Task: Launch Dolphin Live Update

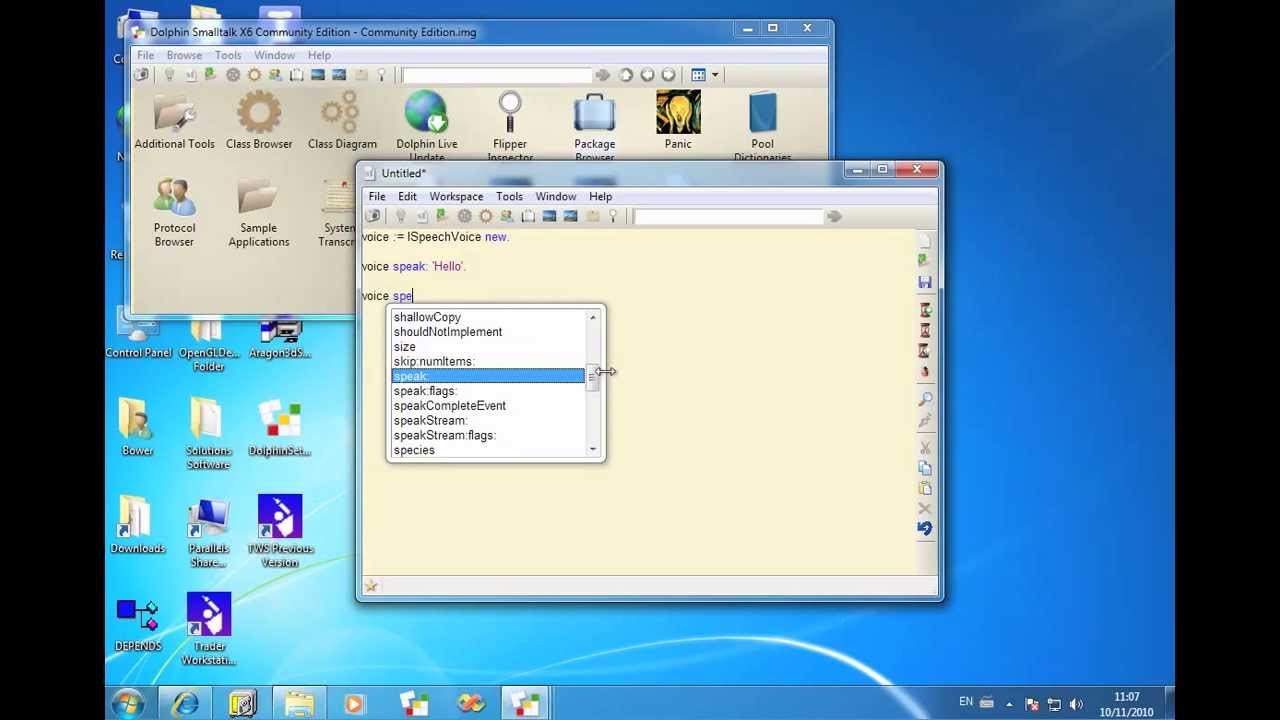Action: (x=427, y=125)
